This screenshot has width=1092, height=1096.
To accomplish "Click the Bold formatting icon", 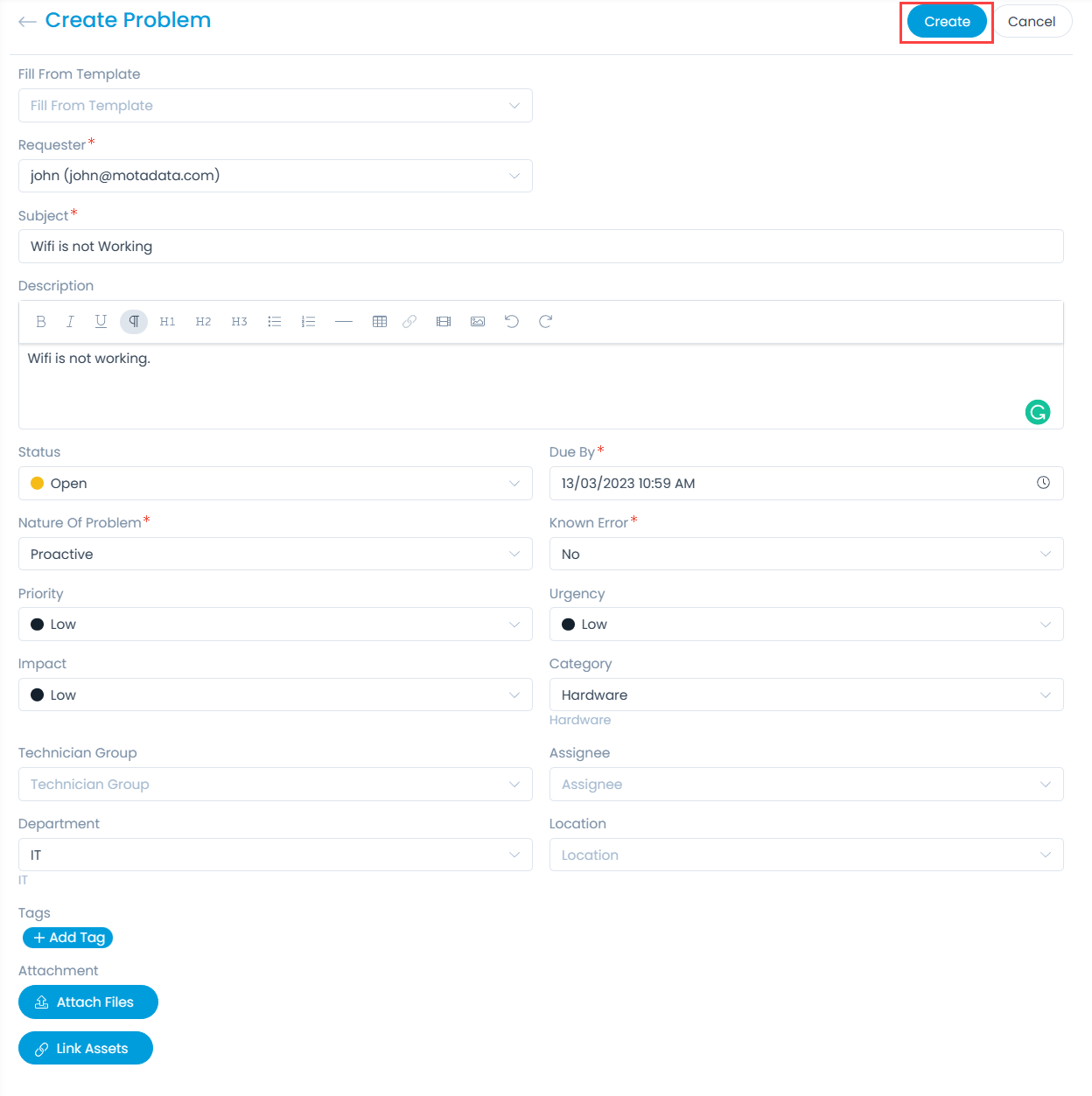I will point(41,322).
